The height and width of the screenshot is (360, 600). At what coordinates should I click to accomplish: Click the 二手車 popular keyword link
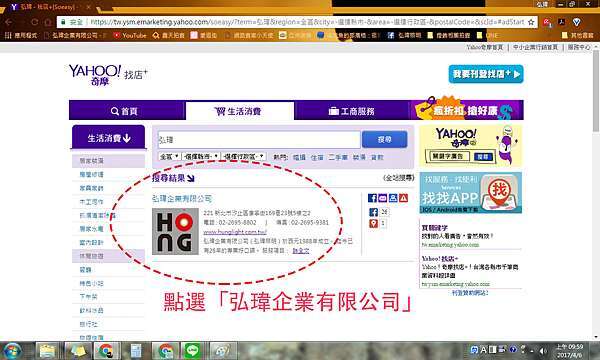(x=338, y=157)
